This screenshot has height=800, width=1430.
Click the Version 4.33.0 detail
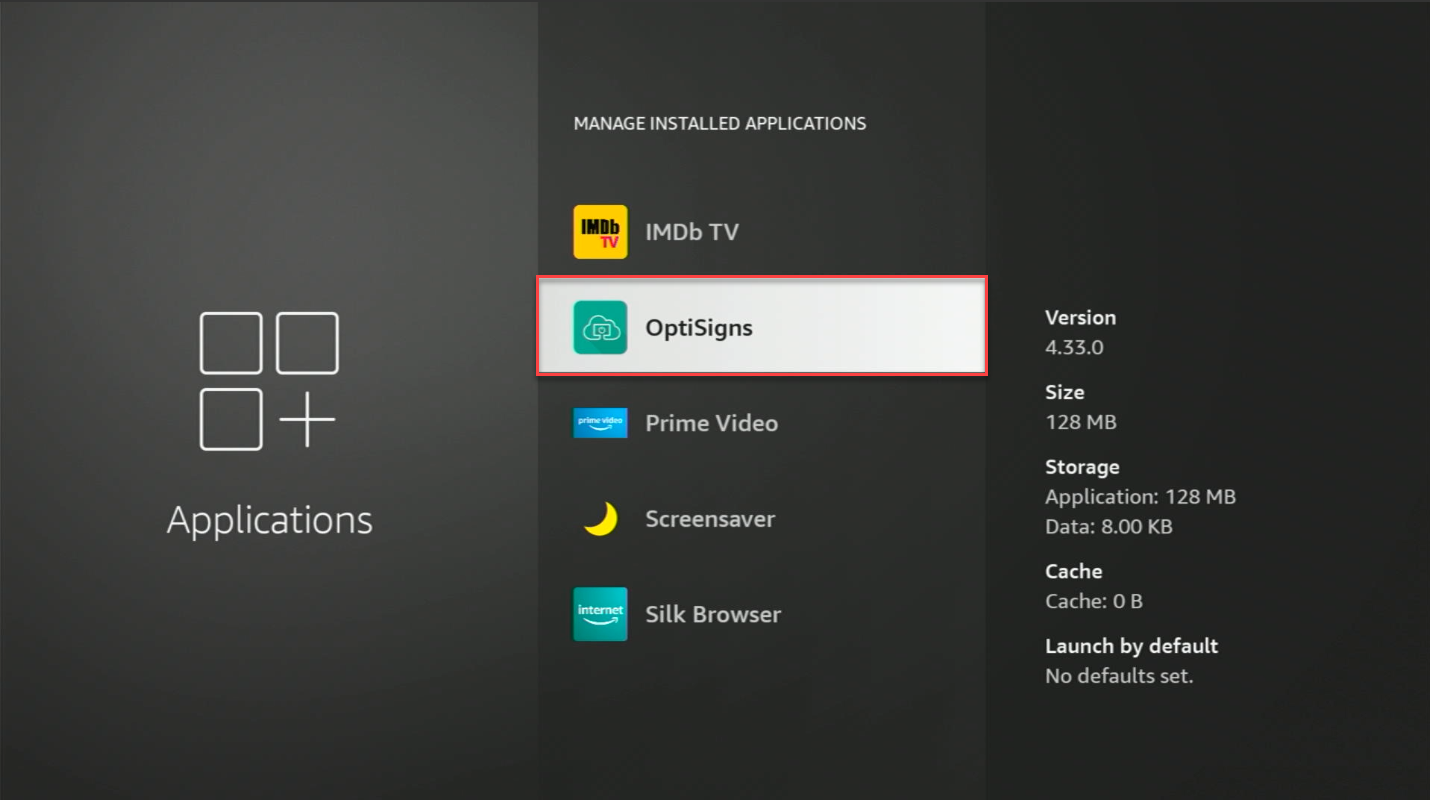[1081, 332]
